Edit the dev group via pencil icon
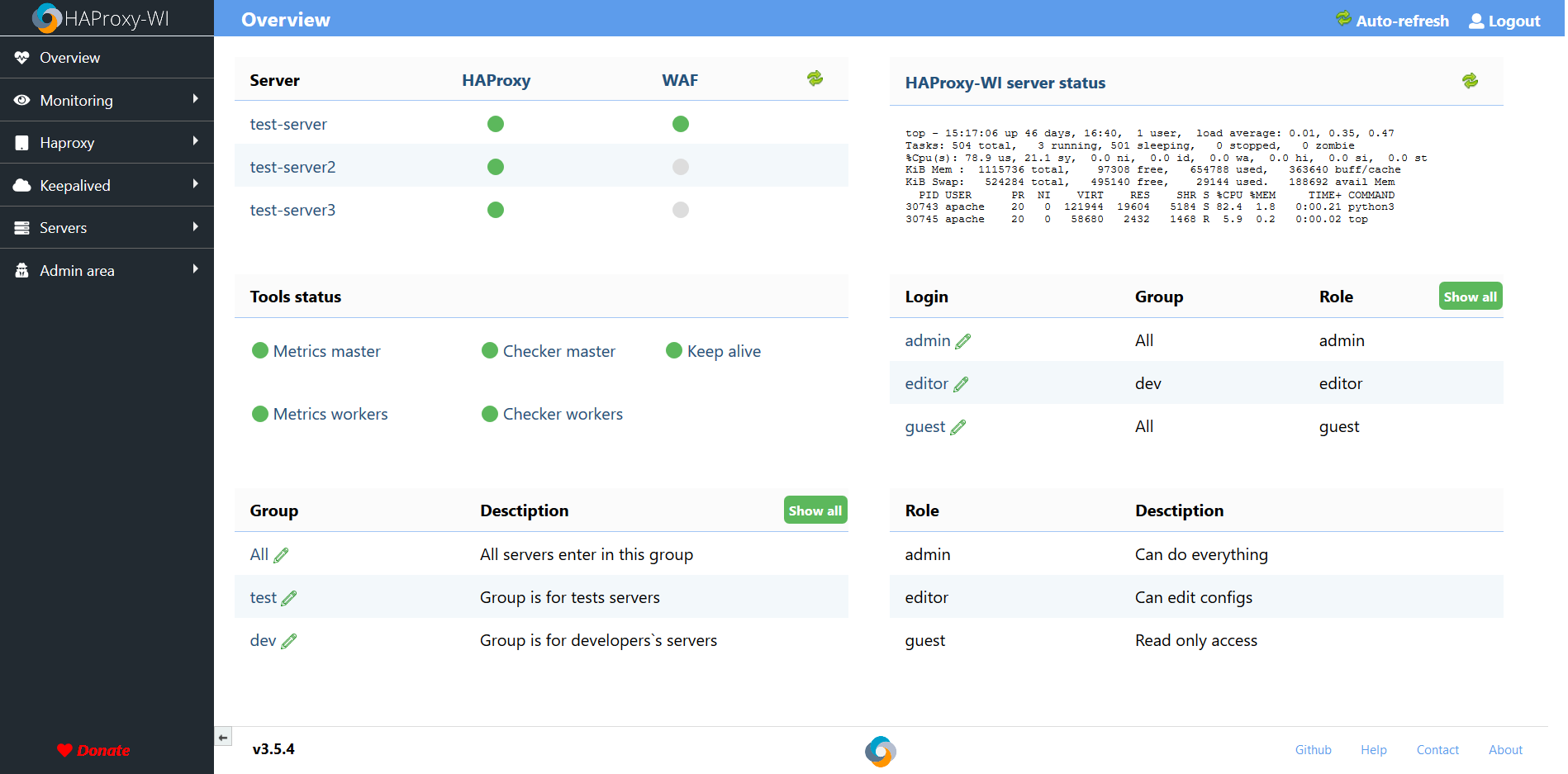Image resolution: width=1568 pixels, height=774 pixels. pyautogui.click(x=289, y=641)
